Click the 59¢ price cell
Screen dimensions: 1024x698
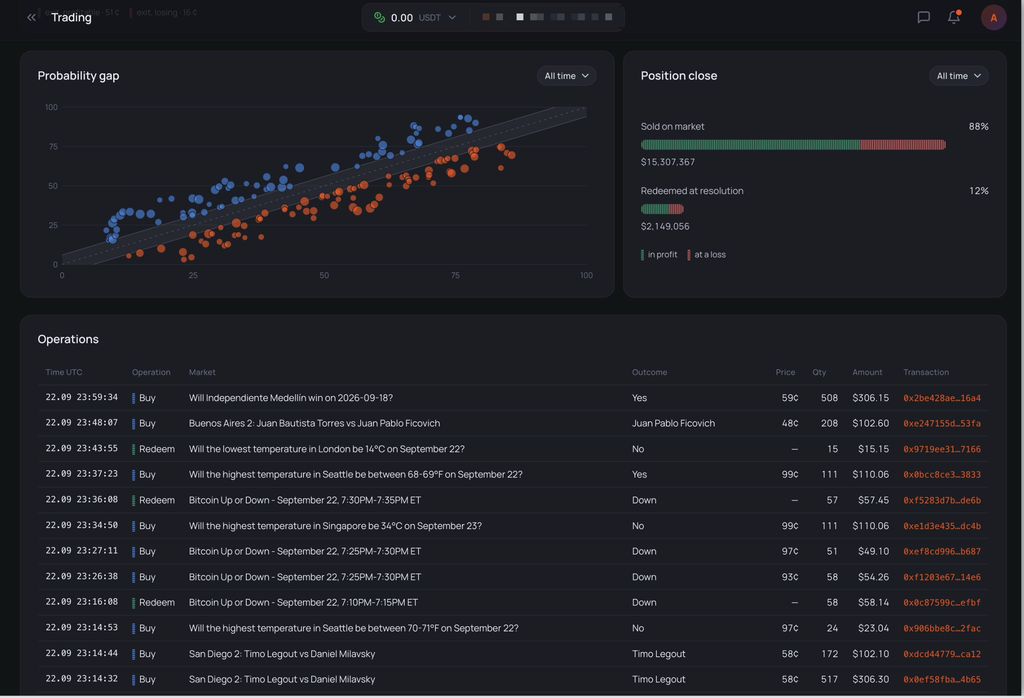(x=790, y=398)
